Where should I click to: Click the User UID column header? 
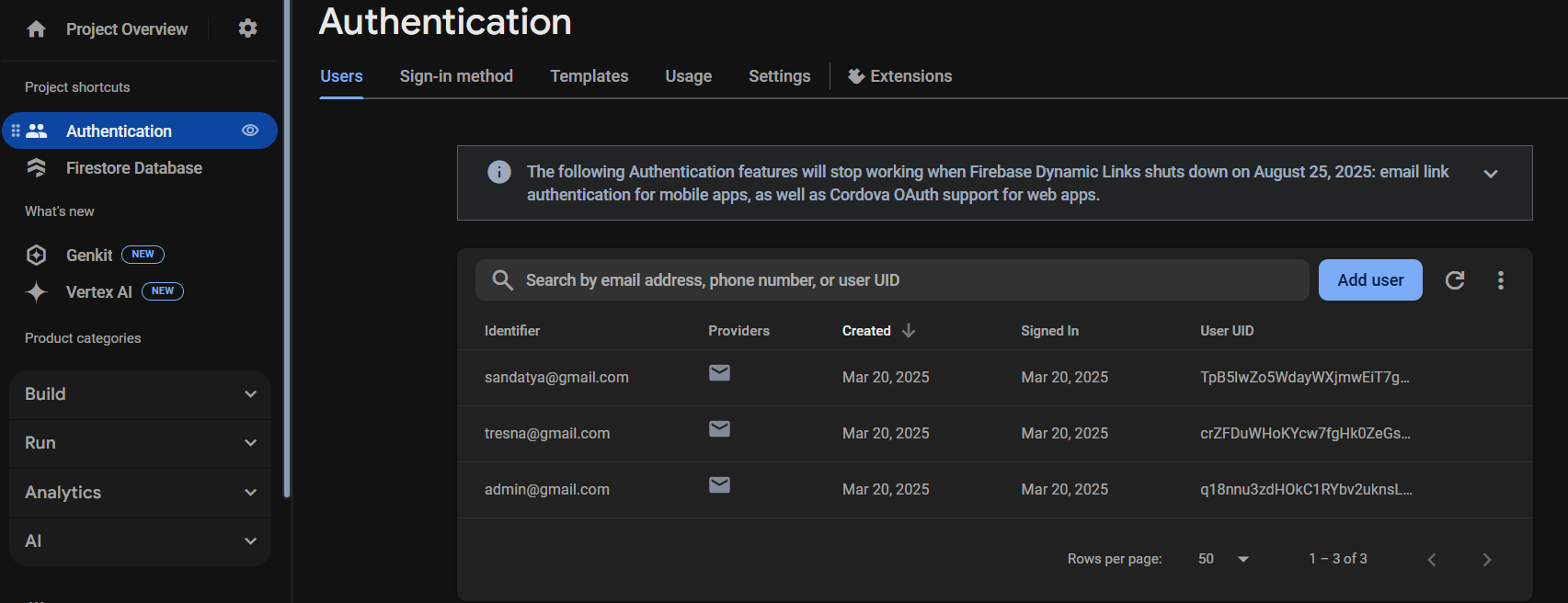click(x=1227, y=331)
